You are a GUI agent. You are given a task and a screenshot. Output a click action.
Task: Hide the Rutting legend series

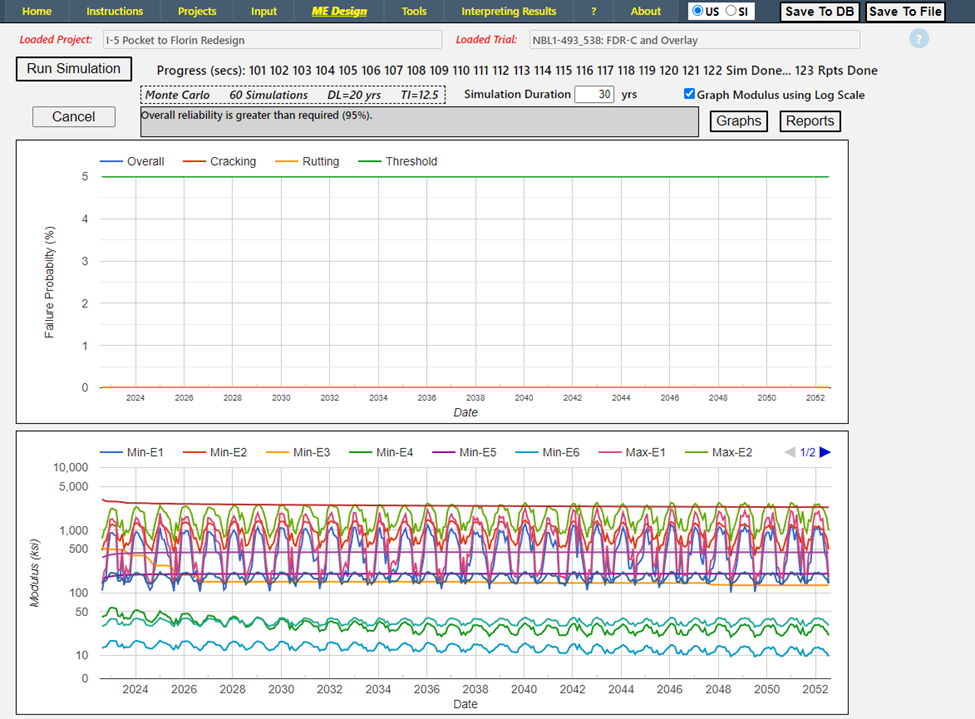(x=320, y=161)
